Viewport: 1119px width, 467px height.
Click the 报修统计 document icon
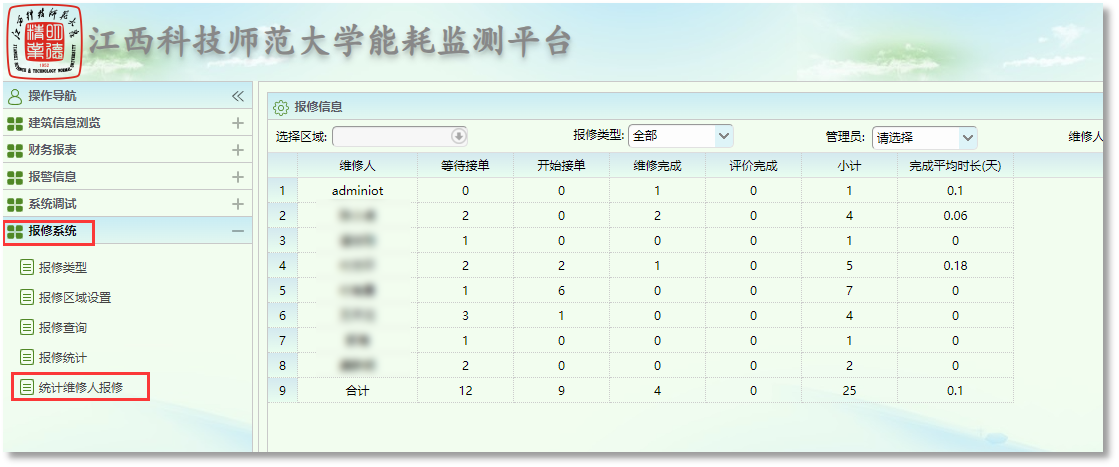[27, 358]
